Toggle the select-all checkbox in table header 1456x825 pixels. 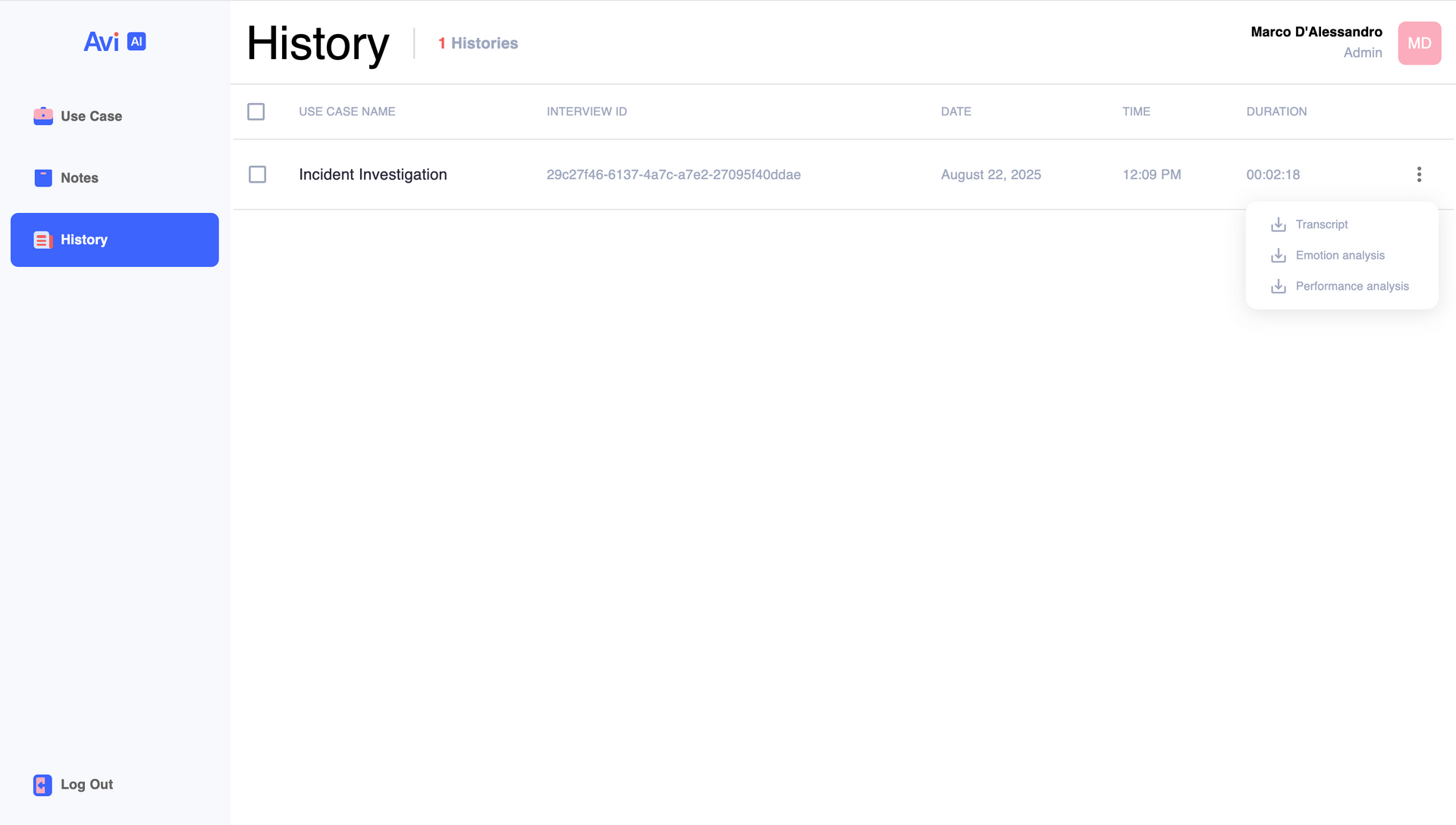pos(256,112)
